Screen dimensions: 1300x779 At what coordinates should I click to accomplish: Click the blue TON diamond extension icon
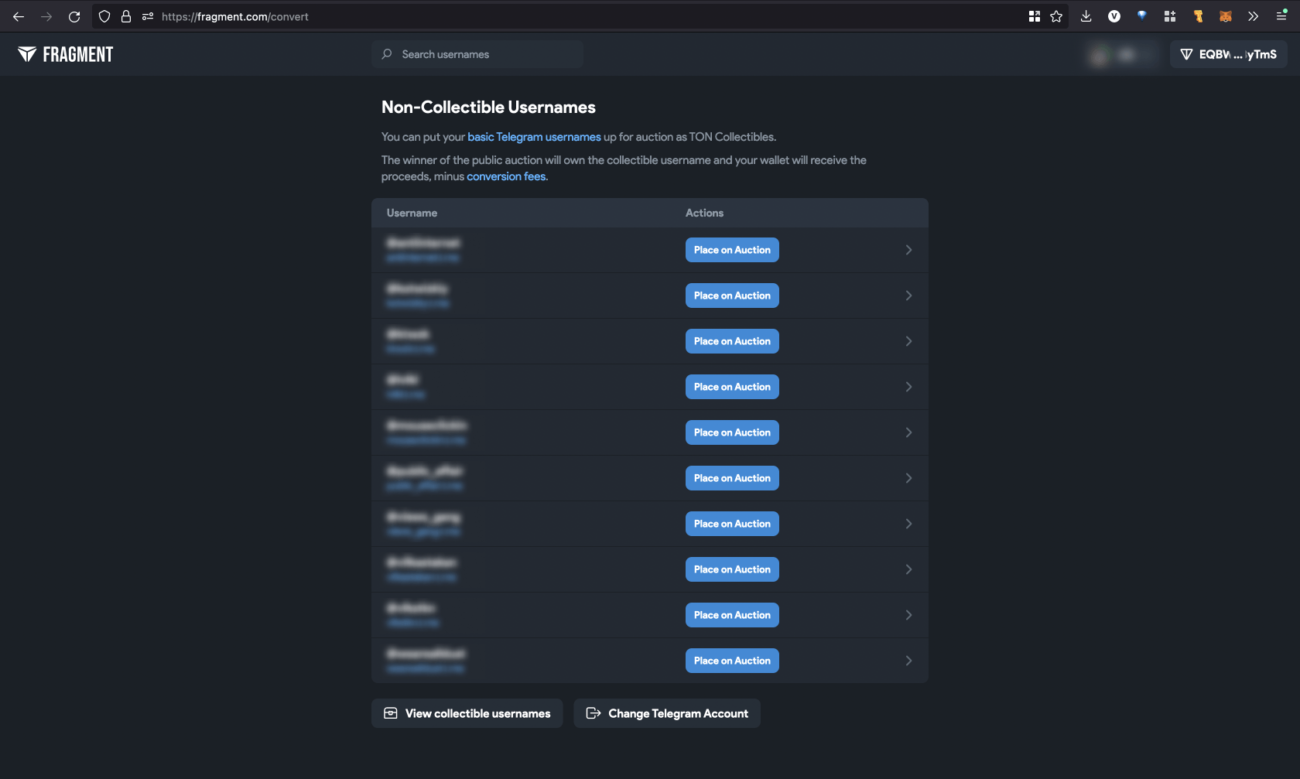(x=1141, y=16)
